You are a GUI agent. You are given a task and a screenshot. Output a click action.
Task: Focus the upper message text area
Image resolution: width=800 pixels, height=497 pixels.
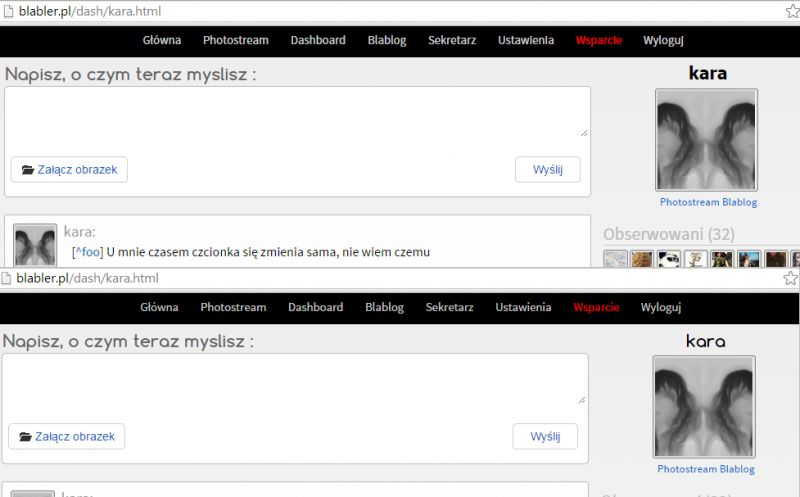297,113
